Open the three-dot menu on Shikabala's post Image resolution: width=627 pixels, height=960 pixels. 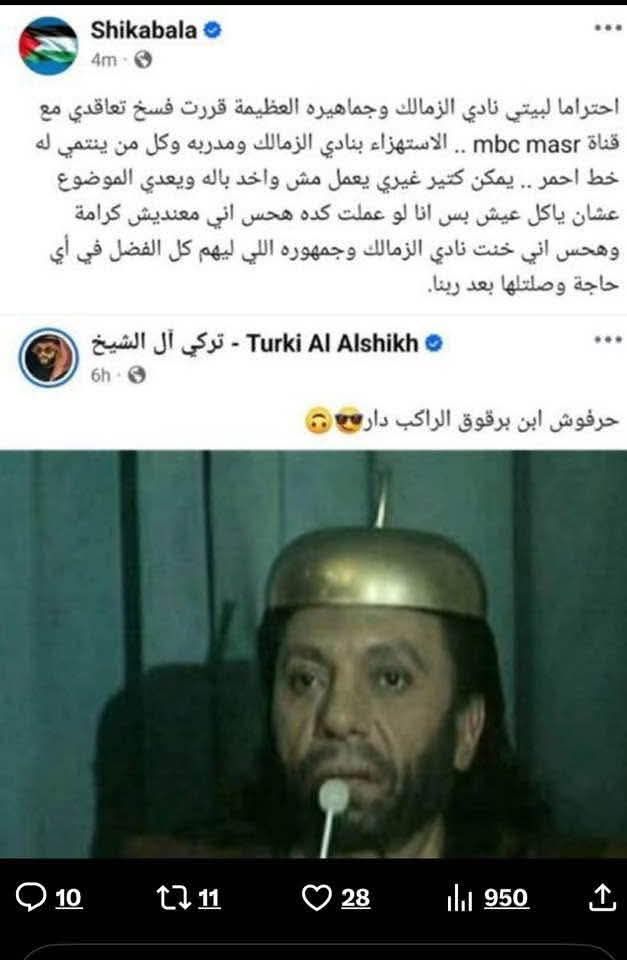point(607,28)
